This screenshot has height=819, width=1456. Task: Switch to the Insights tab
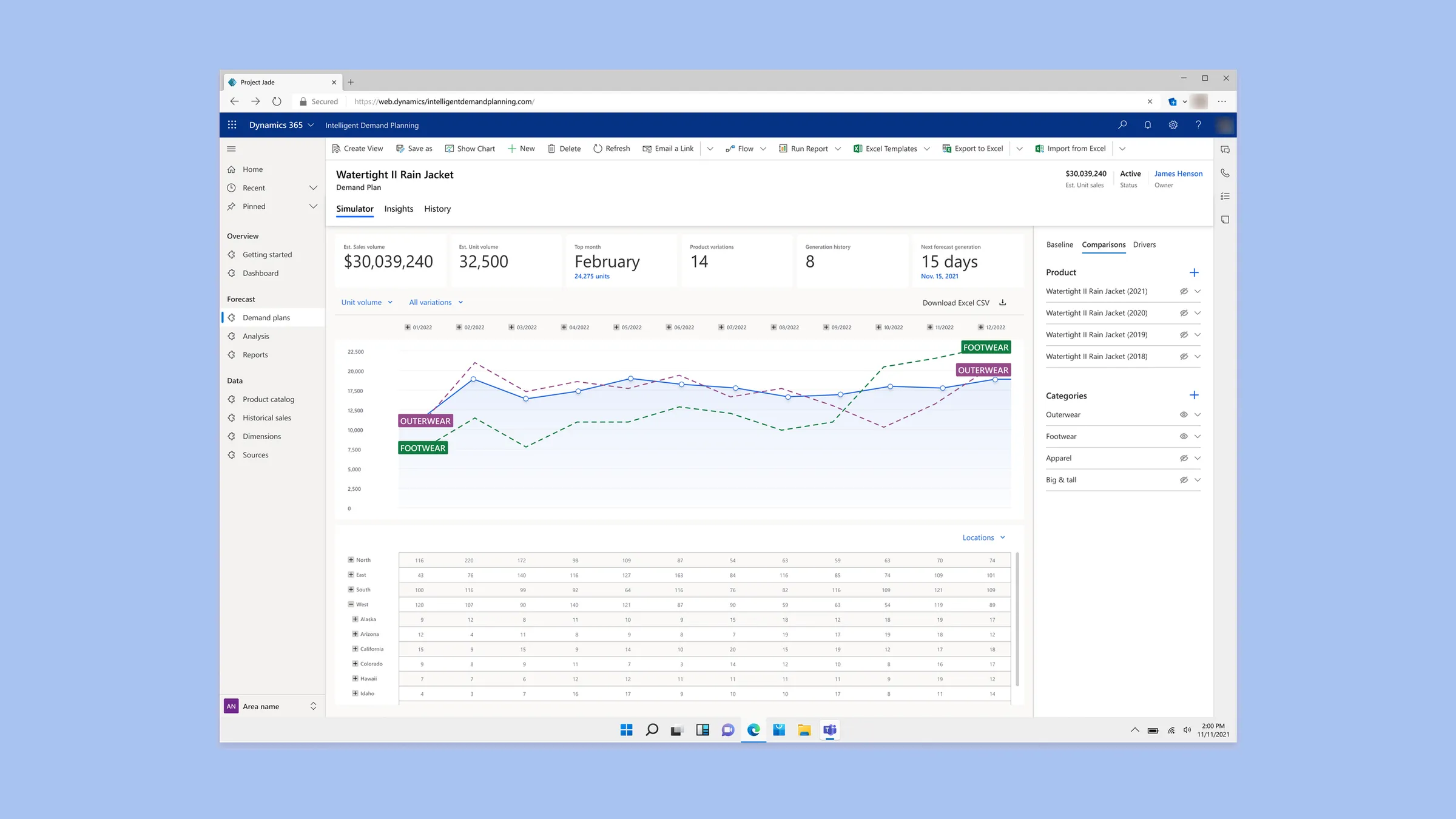pos(399,209)
